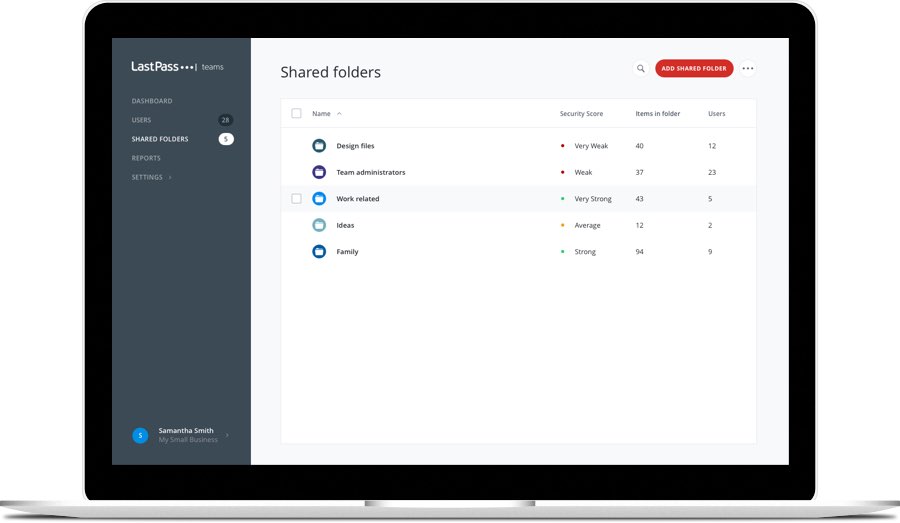900x523 pixels.
Task: Expand the Samantha Smith account chevron
Action: pos(227,435)
